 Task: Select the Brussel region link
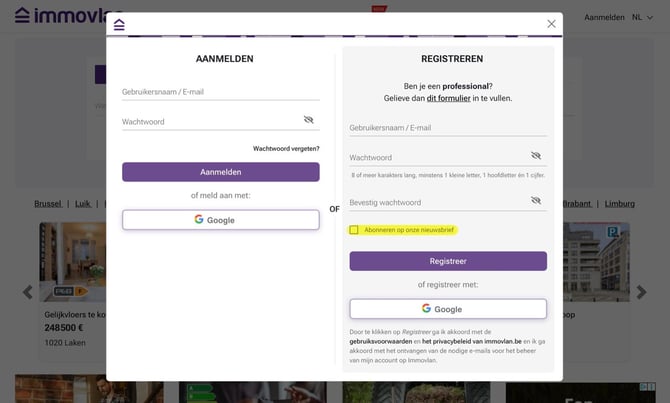tap(48, 203)
